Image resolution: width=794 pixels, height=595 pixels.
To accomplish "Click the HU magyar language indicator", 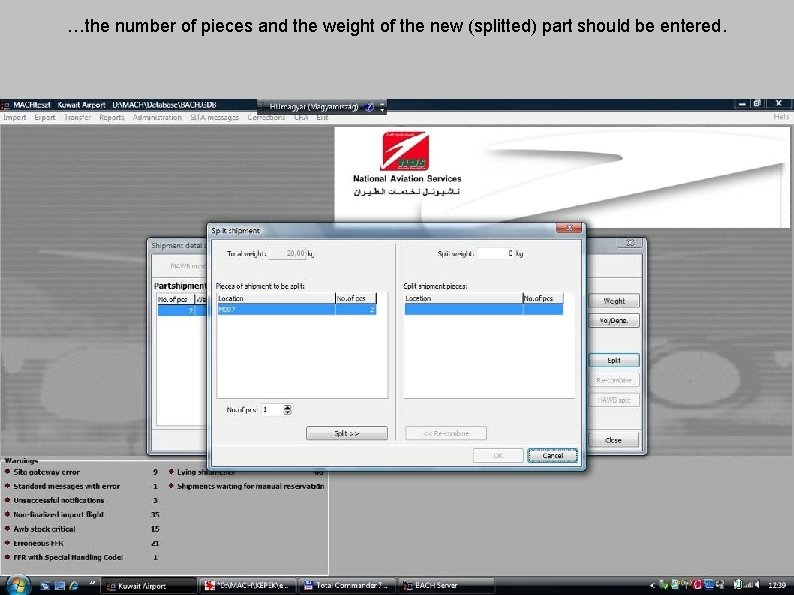I will tap(313, 106).
